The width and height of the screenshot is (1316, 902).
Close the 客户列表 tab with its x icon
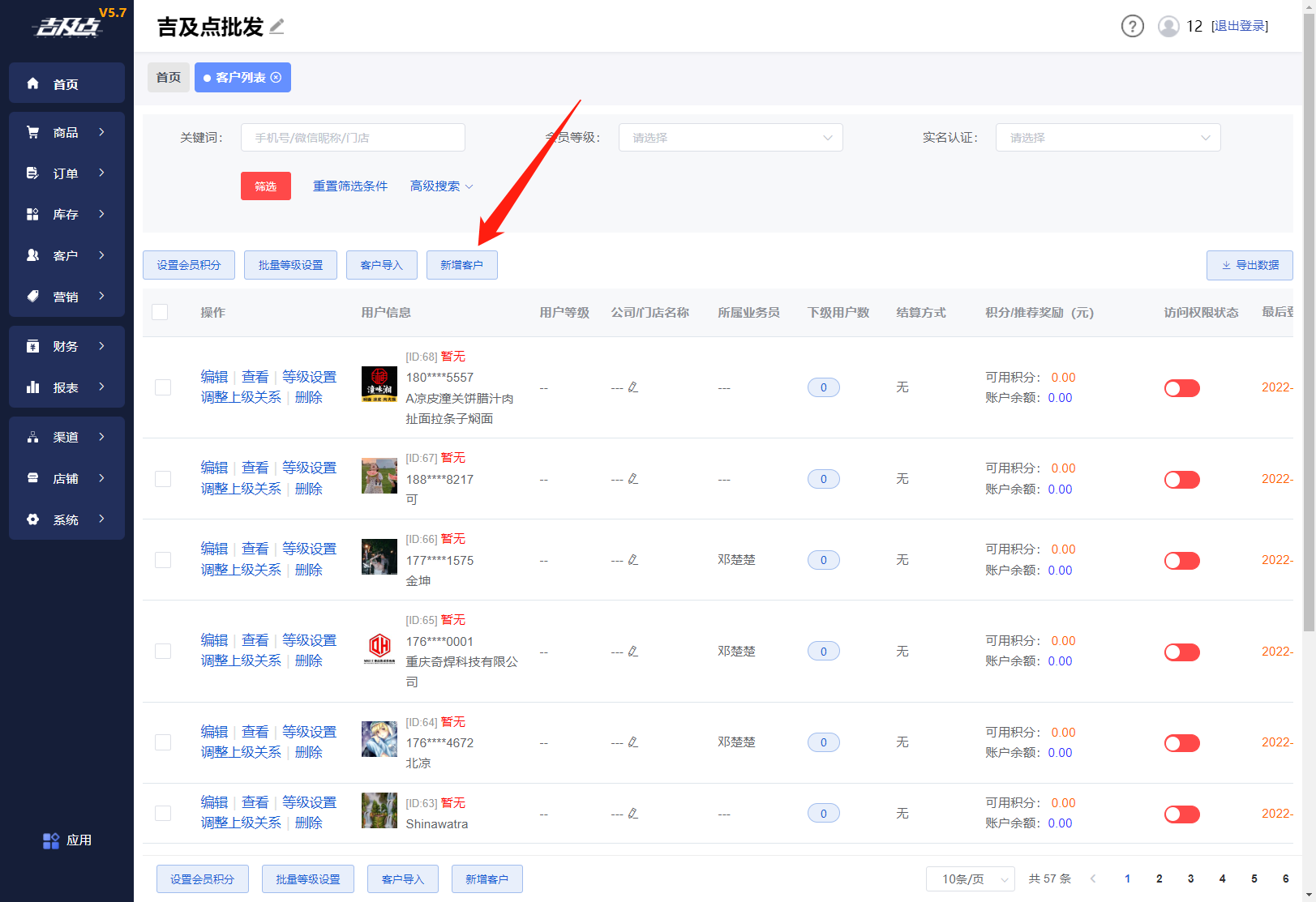(x=276, y=78)
